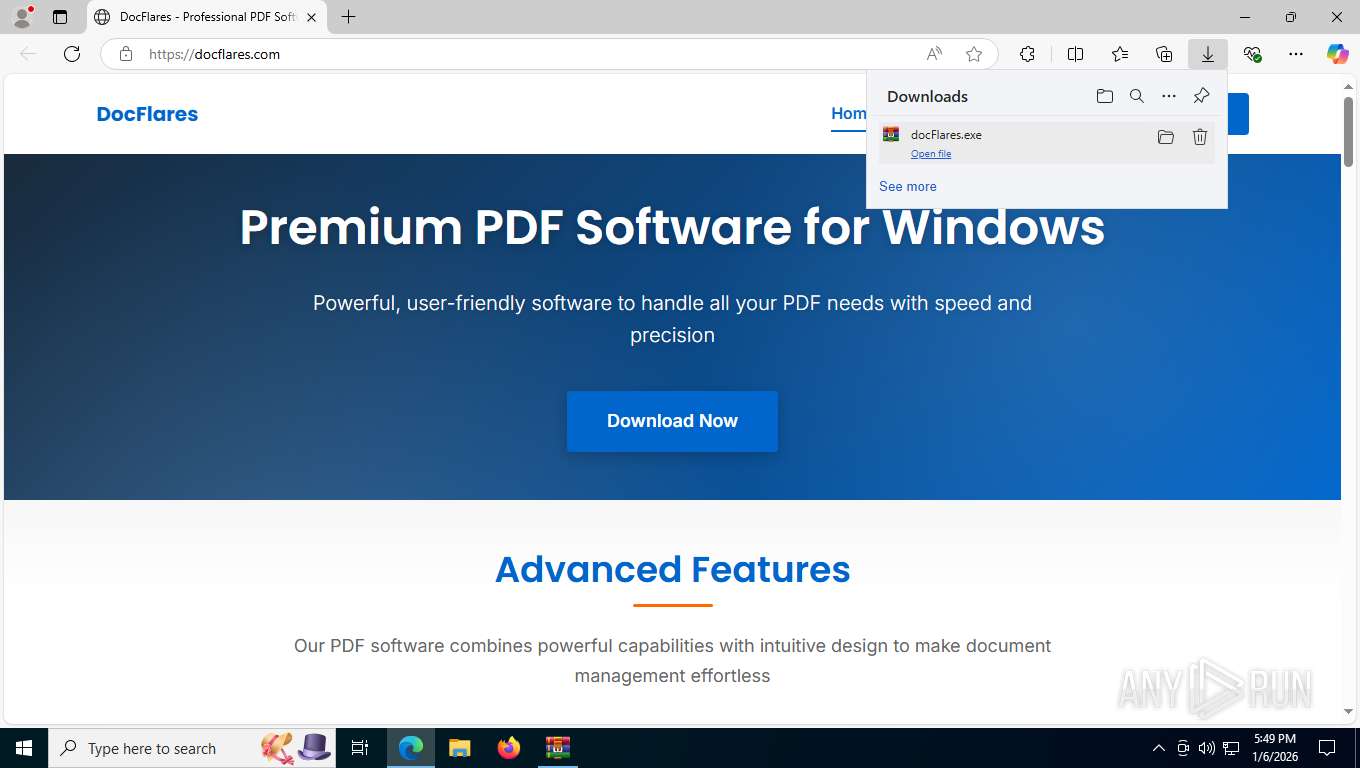The height and width of the screenshot is (768, 1360).
Task: Click See more in Downloads panel
Action: tap(908, 186)
